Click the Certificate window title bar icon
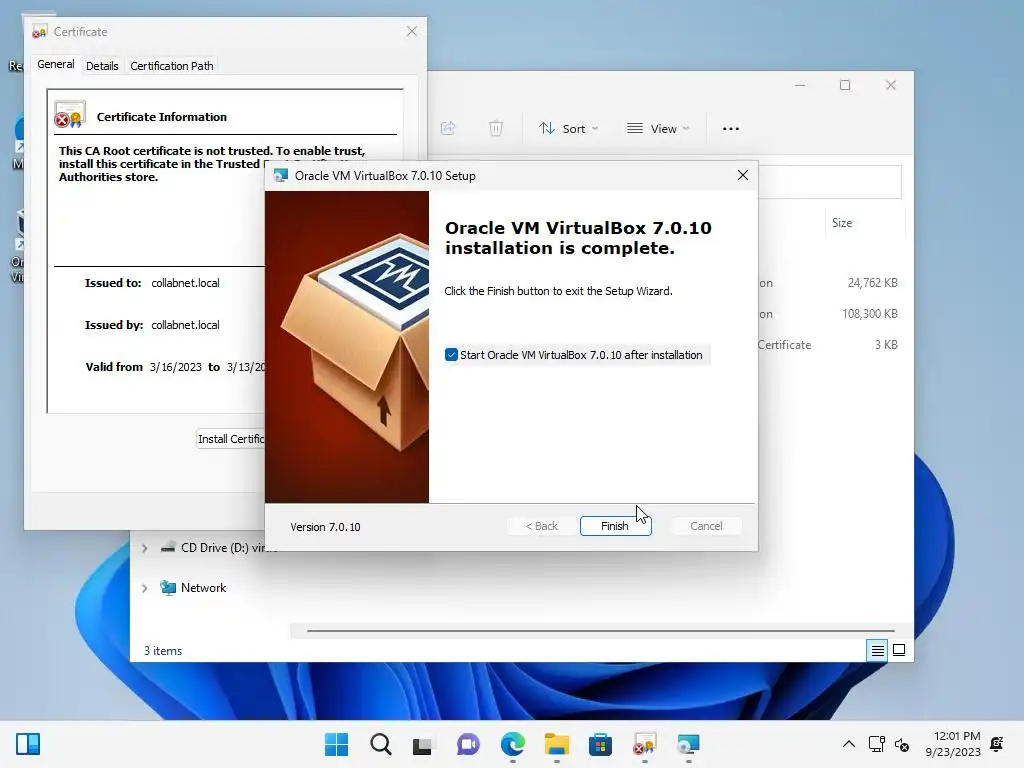 pos(40,31)
